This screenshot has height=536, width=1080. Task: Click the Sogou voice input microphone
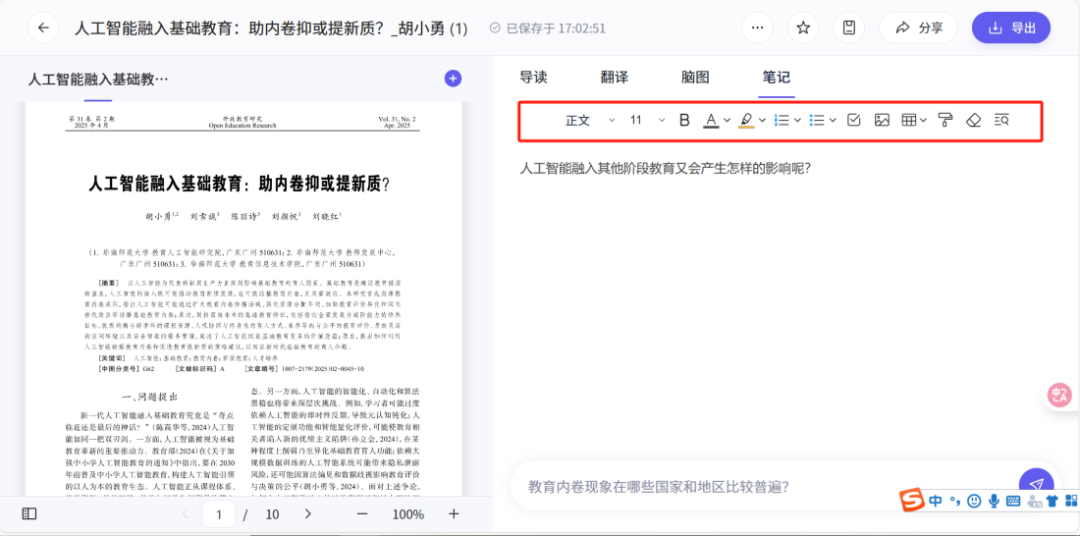tap(993, 502)
